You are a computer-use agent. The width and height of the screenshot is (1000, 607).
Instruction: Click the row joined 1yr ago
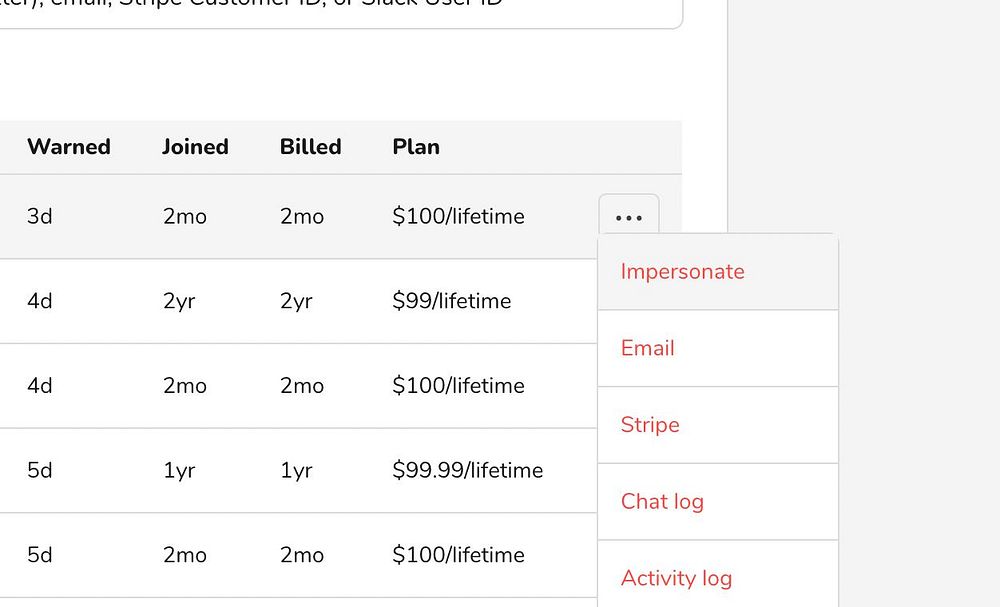(x=179, y=470)
